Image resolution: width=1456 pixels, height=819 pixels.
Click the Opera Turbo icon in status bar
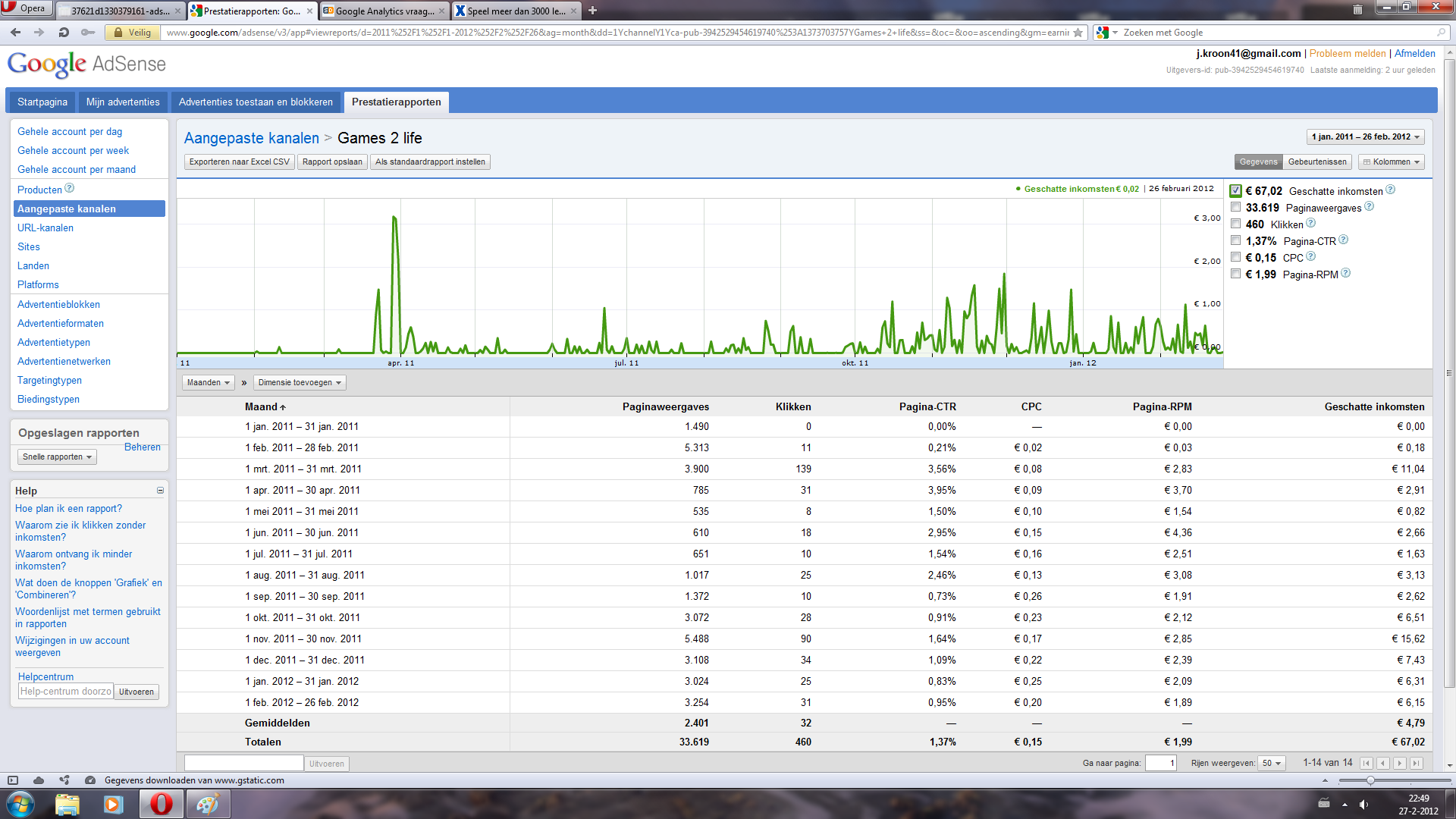(x=90, y=780)
